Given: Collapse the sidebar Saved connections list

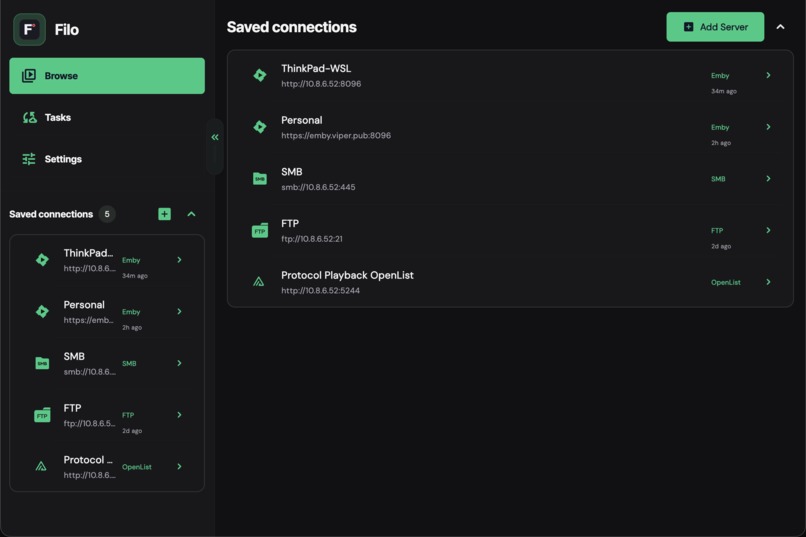Looking at the screenshot, I should pos(191,214).
